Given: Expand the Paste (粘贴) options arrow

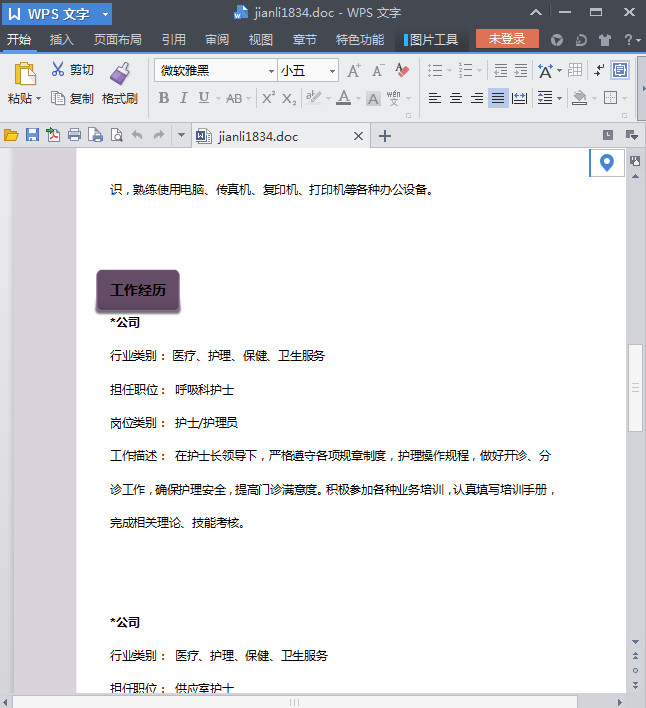Looking at the screenshot, I should [38, 98].
